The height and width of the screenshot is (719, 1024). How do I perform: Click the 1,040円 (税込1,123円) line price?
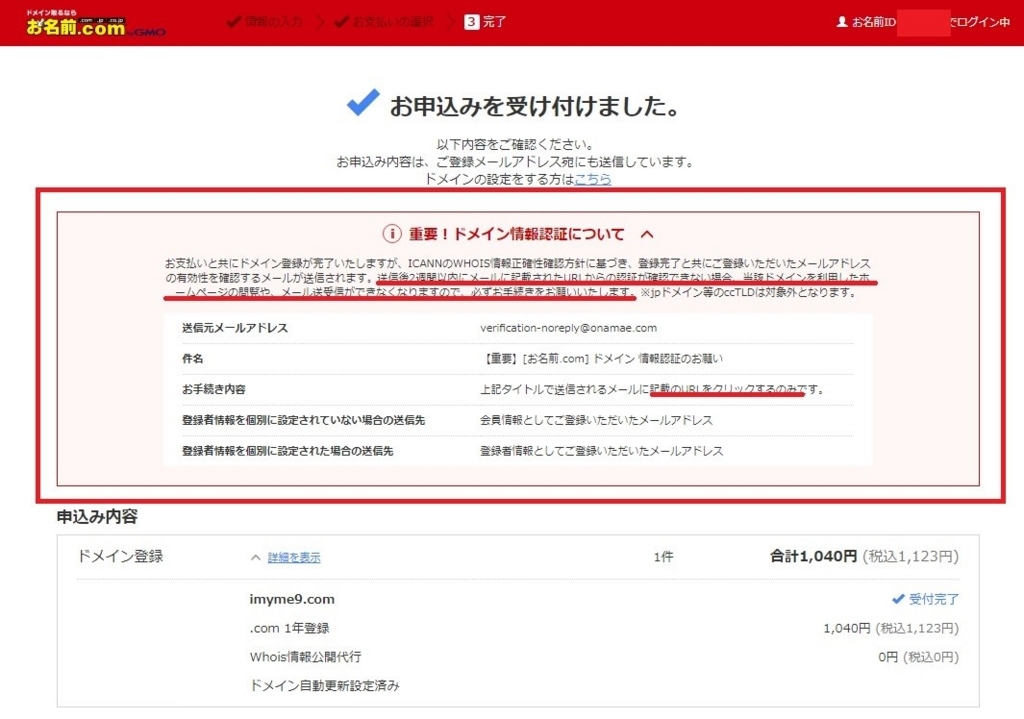891,628
